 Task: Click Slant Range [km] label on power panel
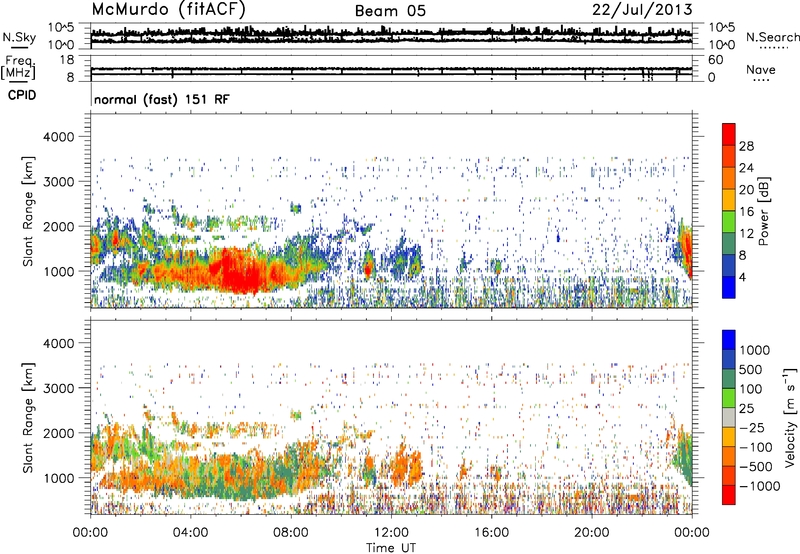[28, 211]
